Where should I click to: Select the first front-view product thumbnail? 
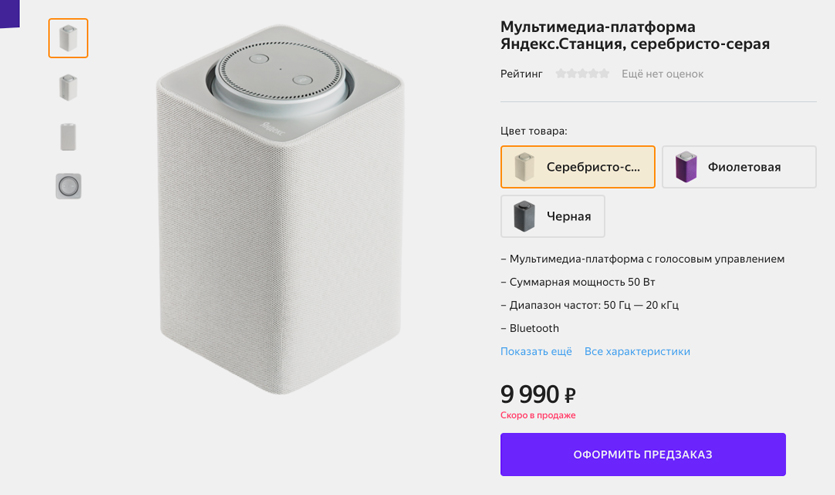click(68, 38)
